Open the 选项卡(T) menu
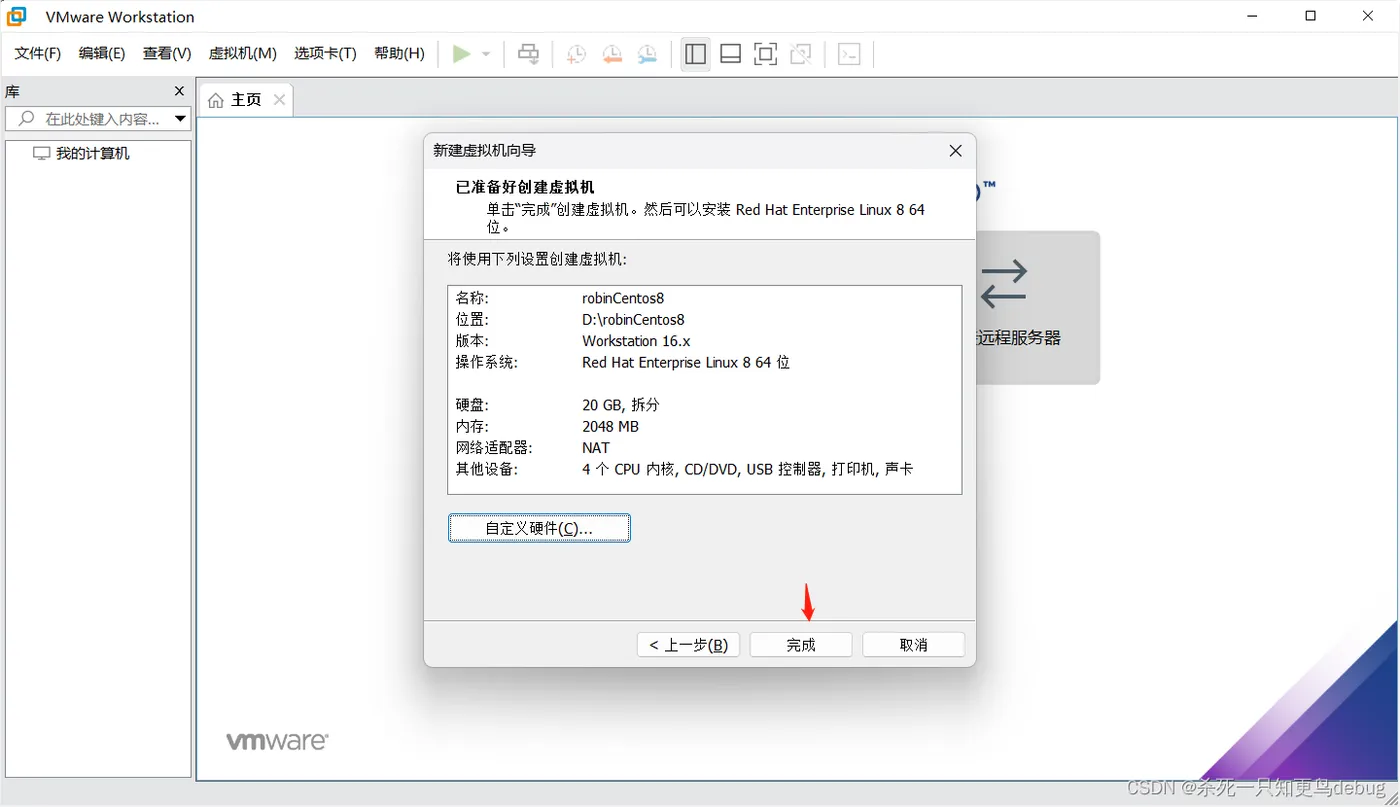 pos(325,53)
